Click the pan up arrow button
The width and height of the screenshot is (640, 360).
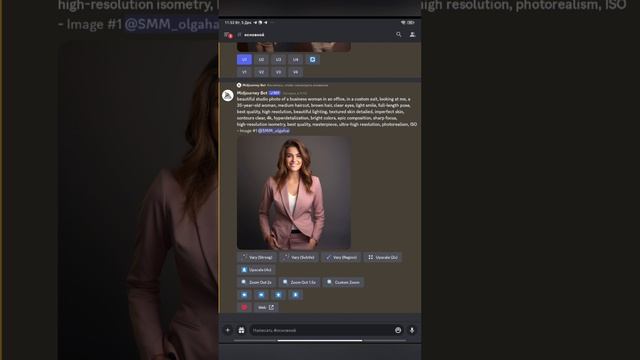[x=278, y=295]
